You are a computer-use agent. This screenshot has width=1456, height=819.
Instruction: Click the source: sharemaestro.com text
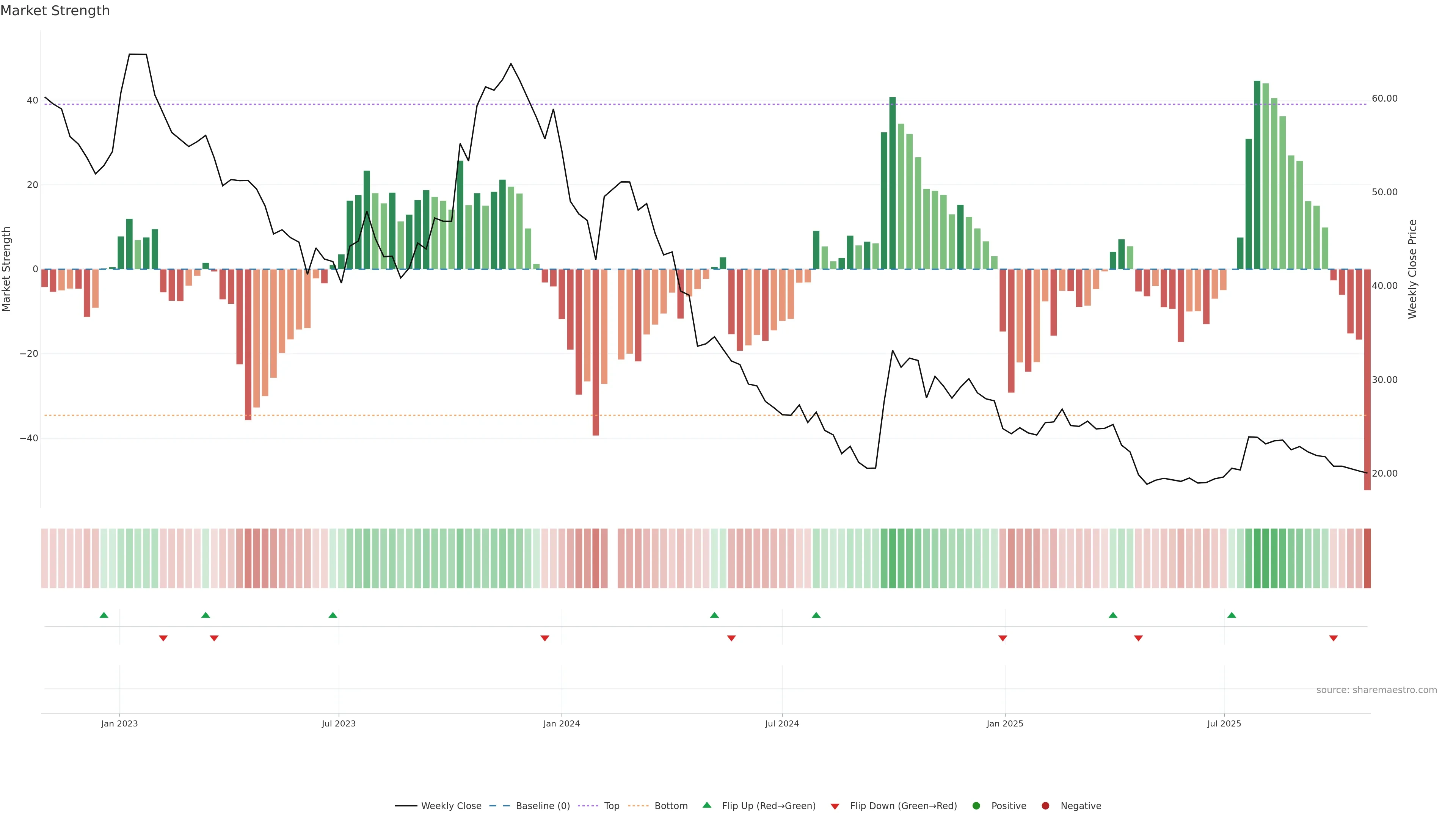coord(1376,690)
